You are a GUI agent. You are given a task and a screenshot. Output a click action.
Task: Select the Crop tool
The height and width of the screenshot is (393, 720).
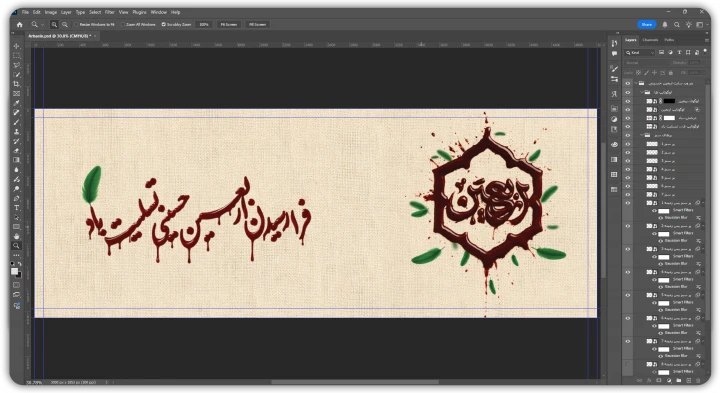point(17,84)
